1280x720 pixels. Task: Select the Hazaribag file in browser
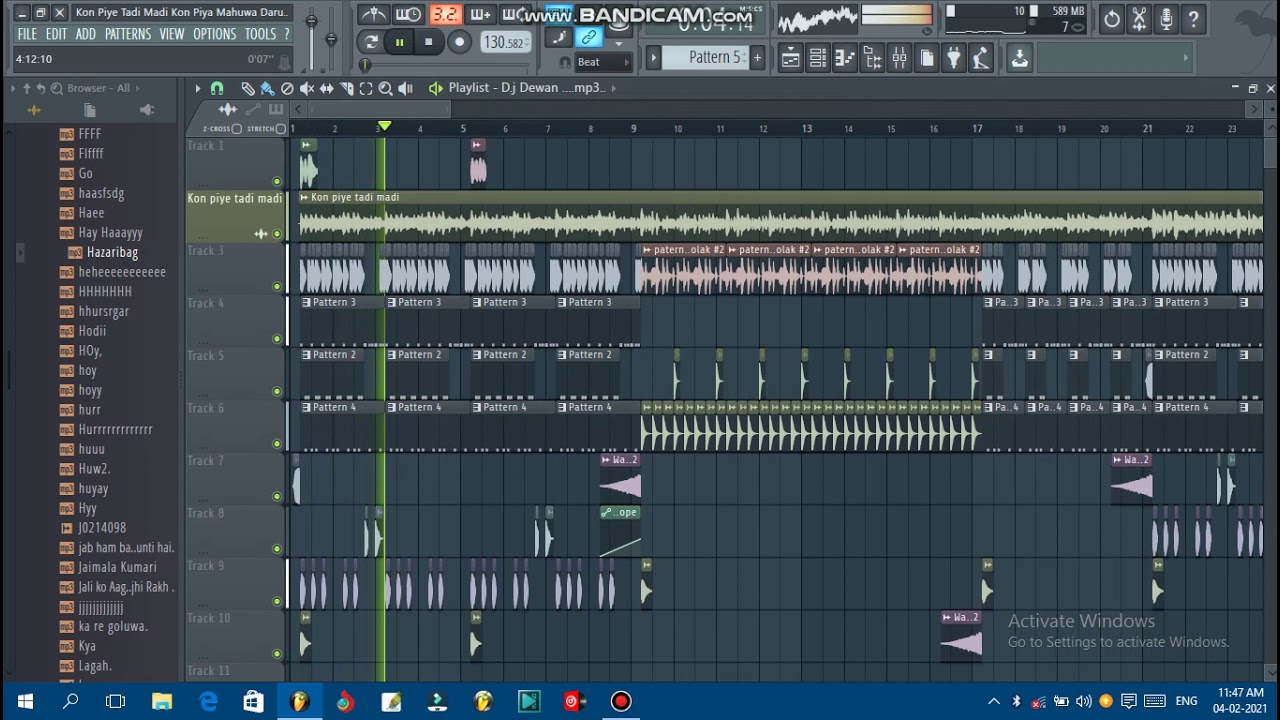point(112,252)
